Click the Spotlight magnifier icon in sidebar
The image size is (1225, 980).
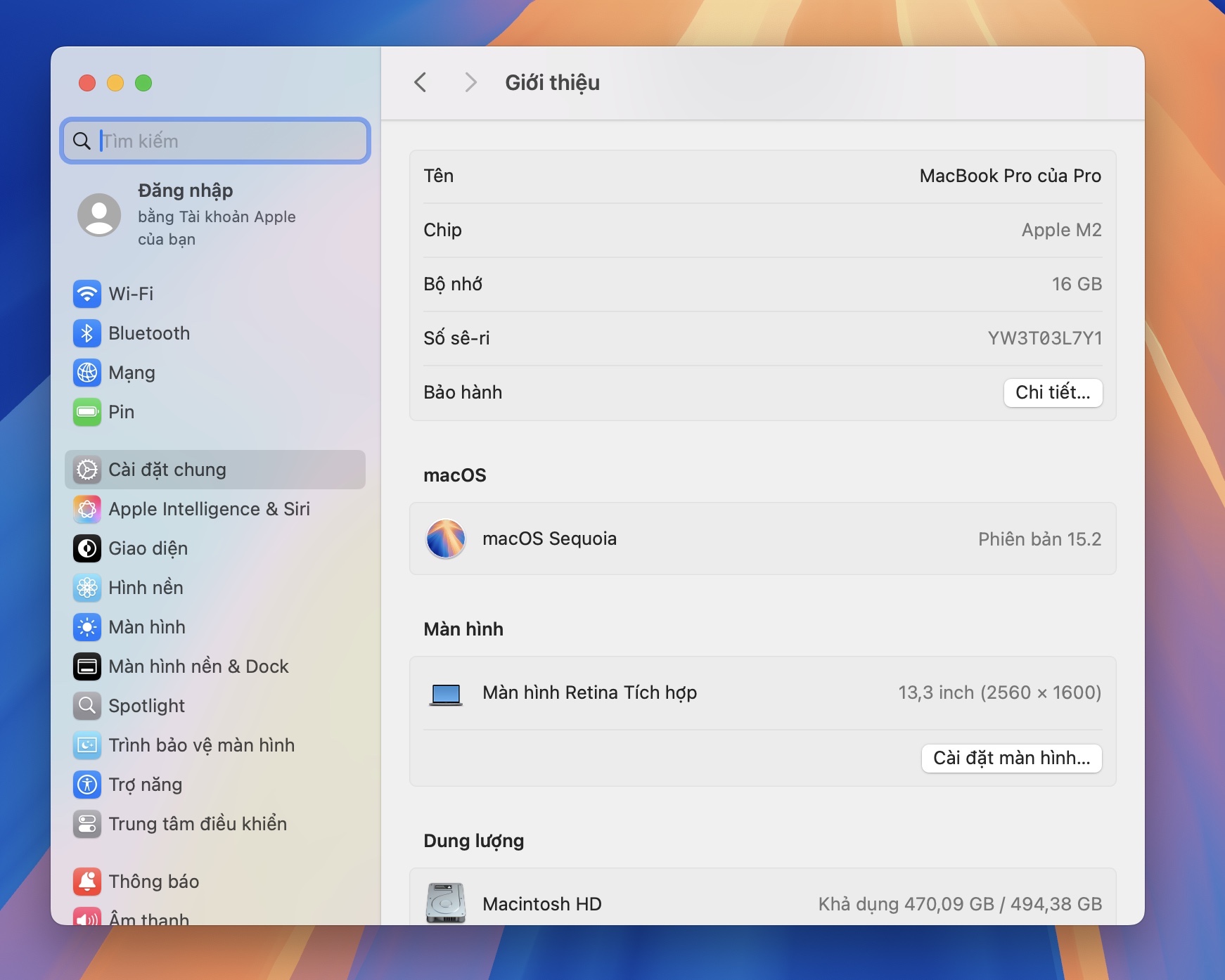[x=87, y=706]
